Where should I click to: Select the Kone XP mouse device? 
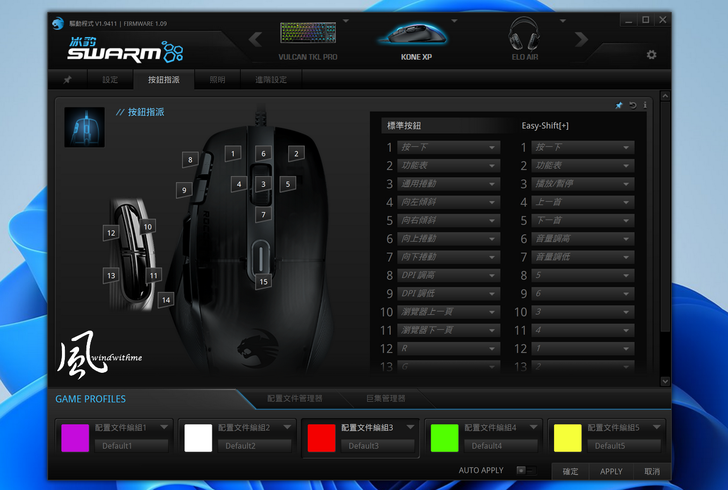[416, 40]
